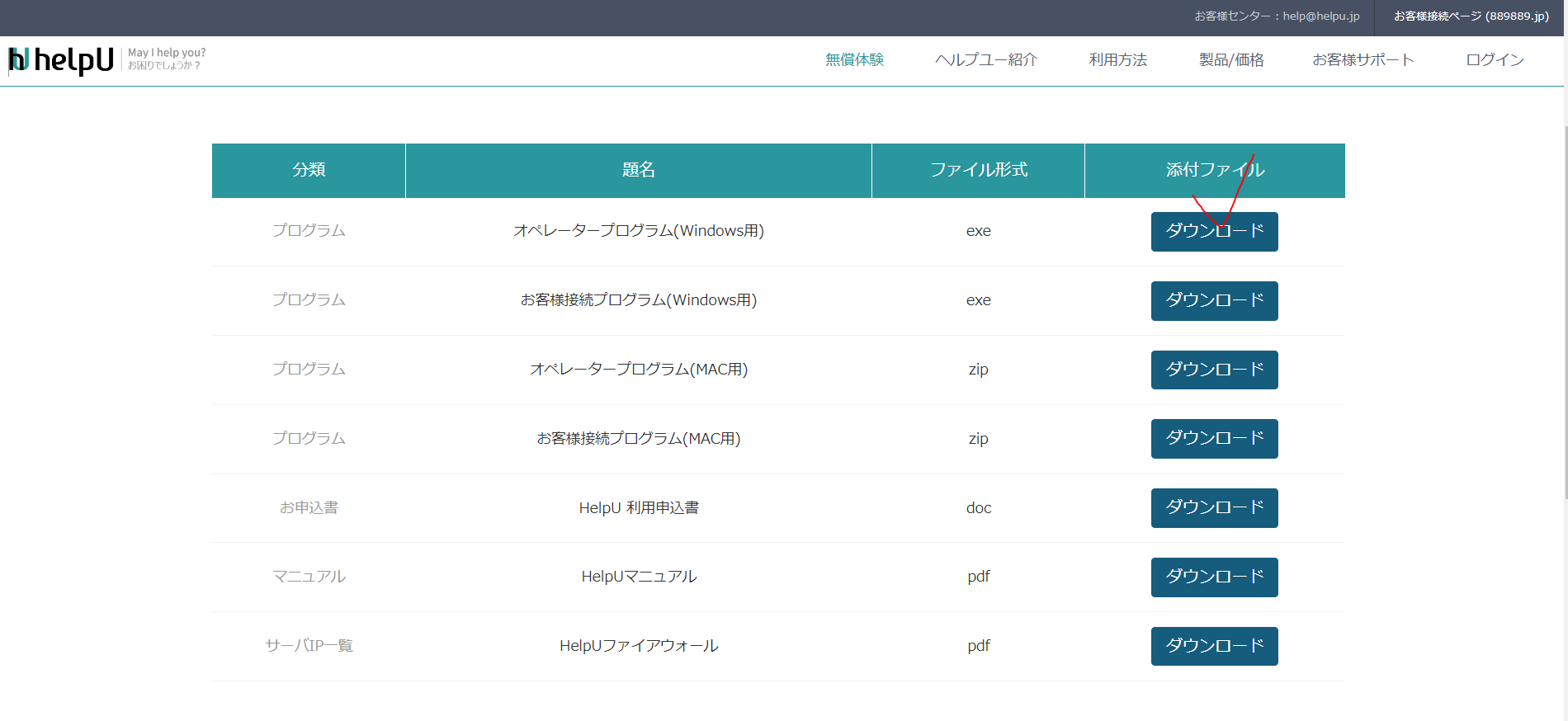
Task: Select title お客様接続プログラム(MAC用)
Action: click(x=639, y=439)
